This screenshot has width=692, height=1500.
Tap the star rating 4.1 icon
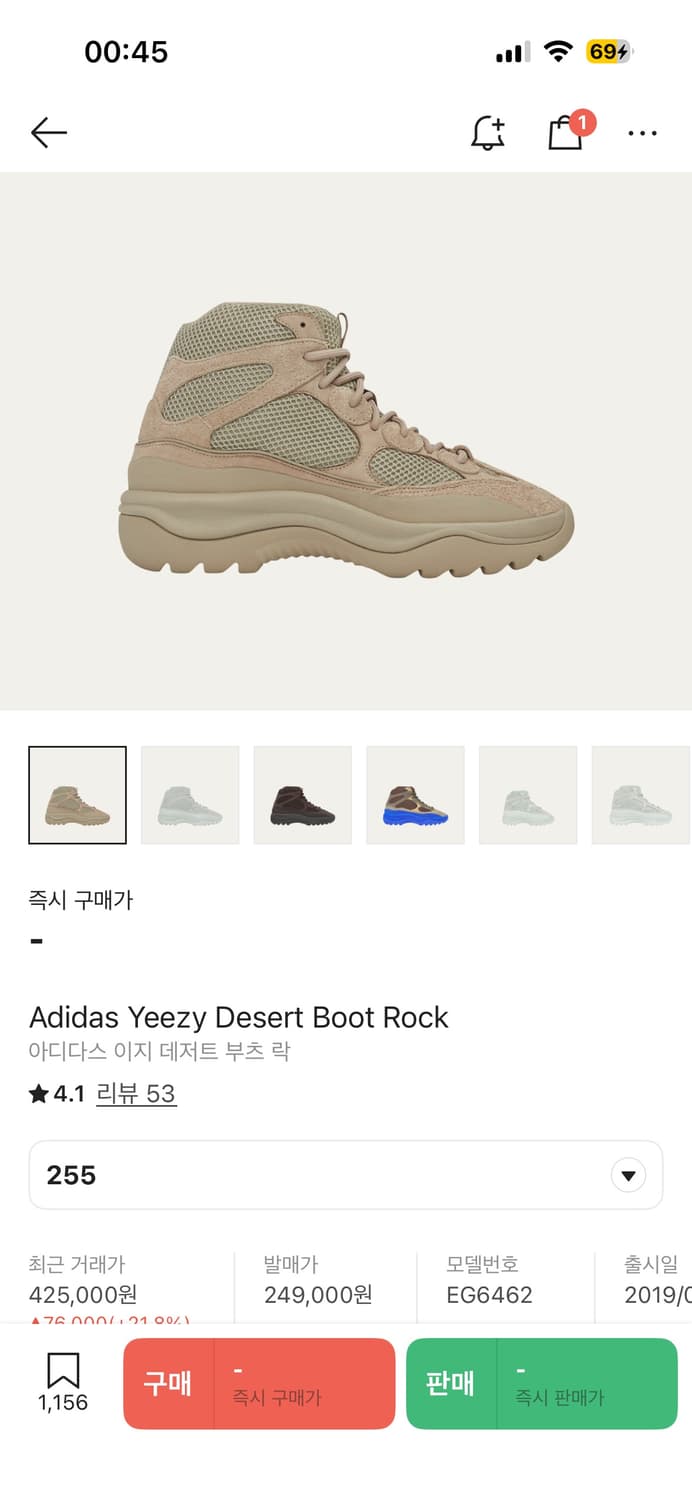(x=39, y=1094)
